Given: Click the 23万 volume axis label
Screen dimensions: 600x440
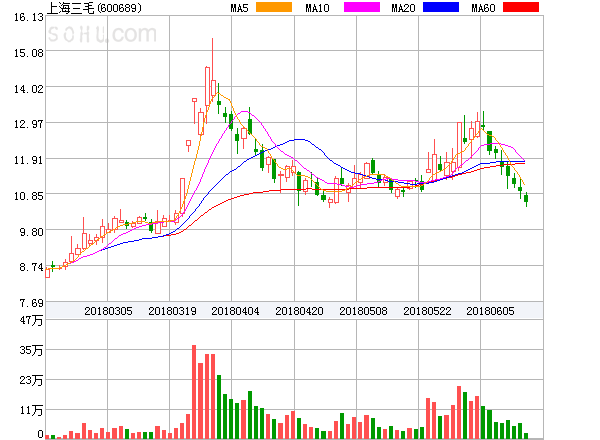Looking at the screenshot, I should 31,381.
